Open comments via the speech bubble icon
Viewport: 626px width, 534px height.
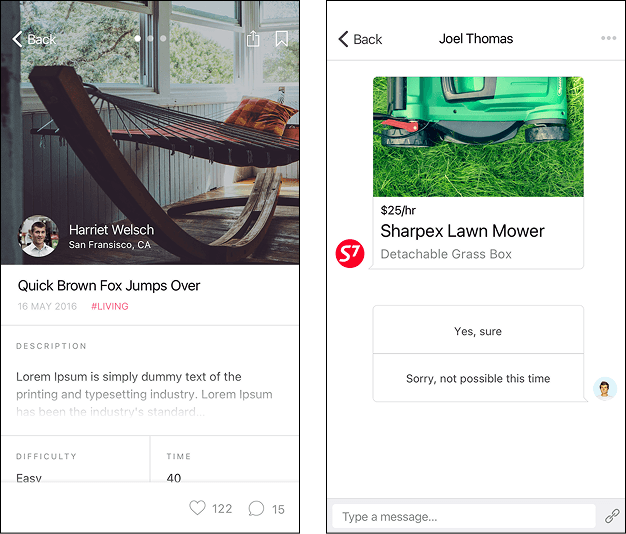[x=256, y=508]
